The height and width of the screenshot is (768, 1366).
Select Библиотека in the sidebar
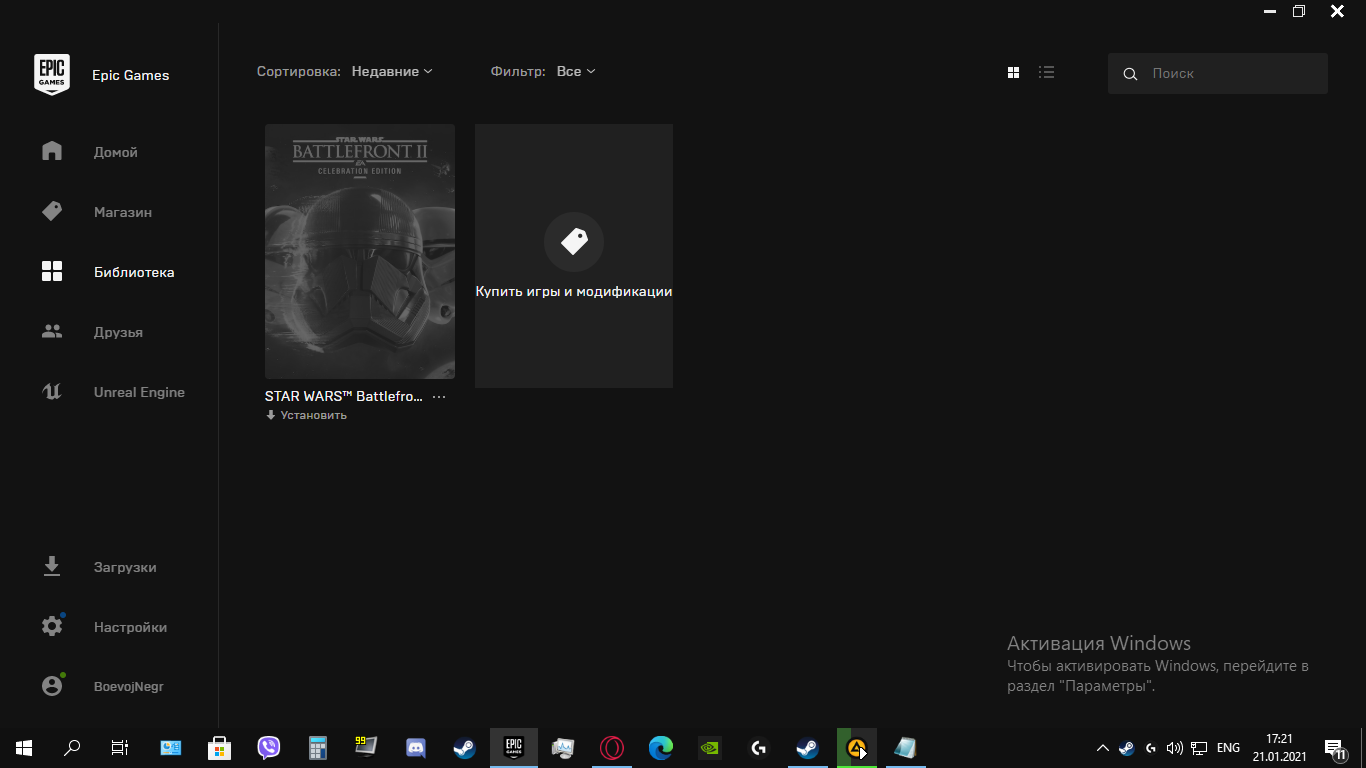pyautogui.click(x=109, y=272)
